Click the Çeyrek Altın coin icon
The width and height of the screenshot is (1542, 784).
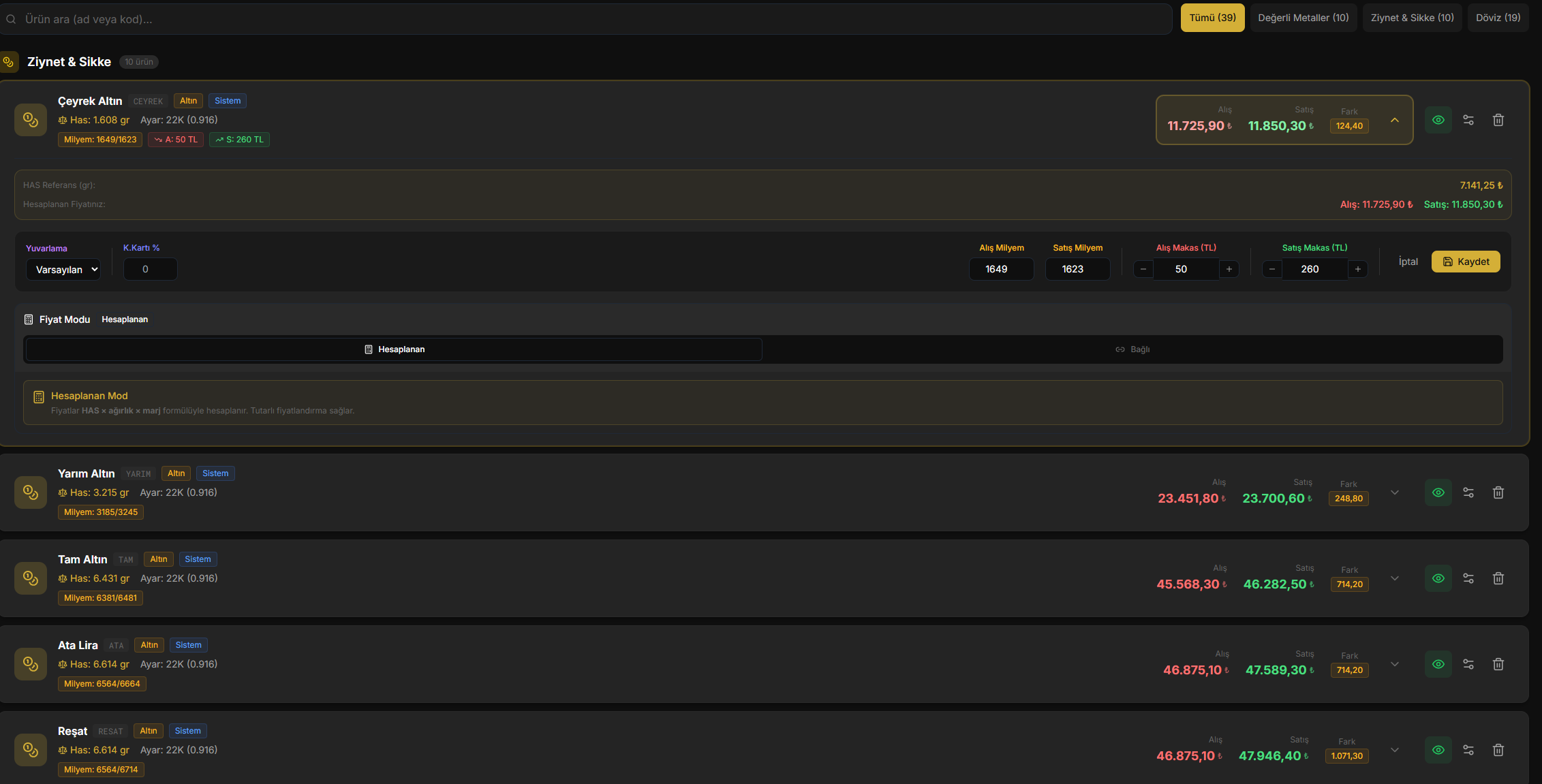31,120
